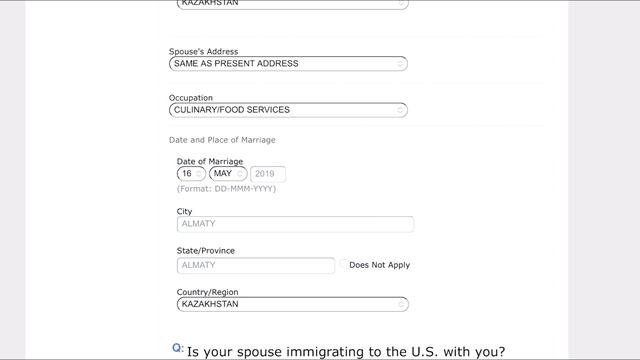Screen dimensions: 640x360
Task: Click the arrow icon on Country/Region select
Action: pos(401,304)
